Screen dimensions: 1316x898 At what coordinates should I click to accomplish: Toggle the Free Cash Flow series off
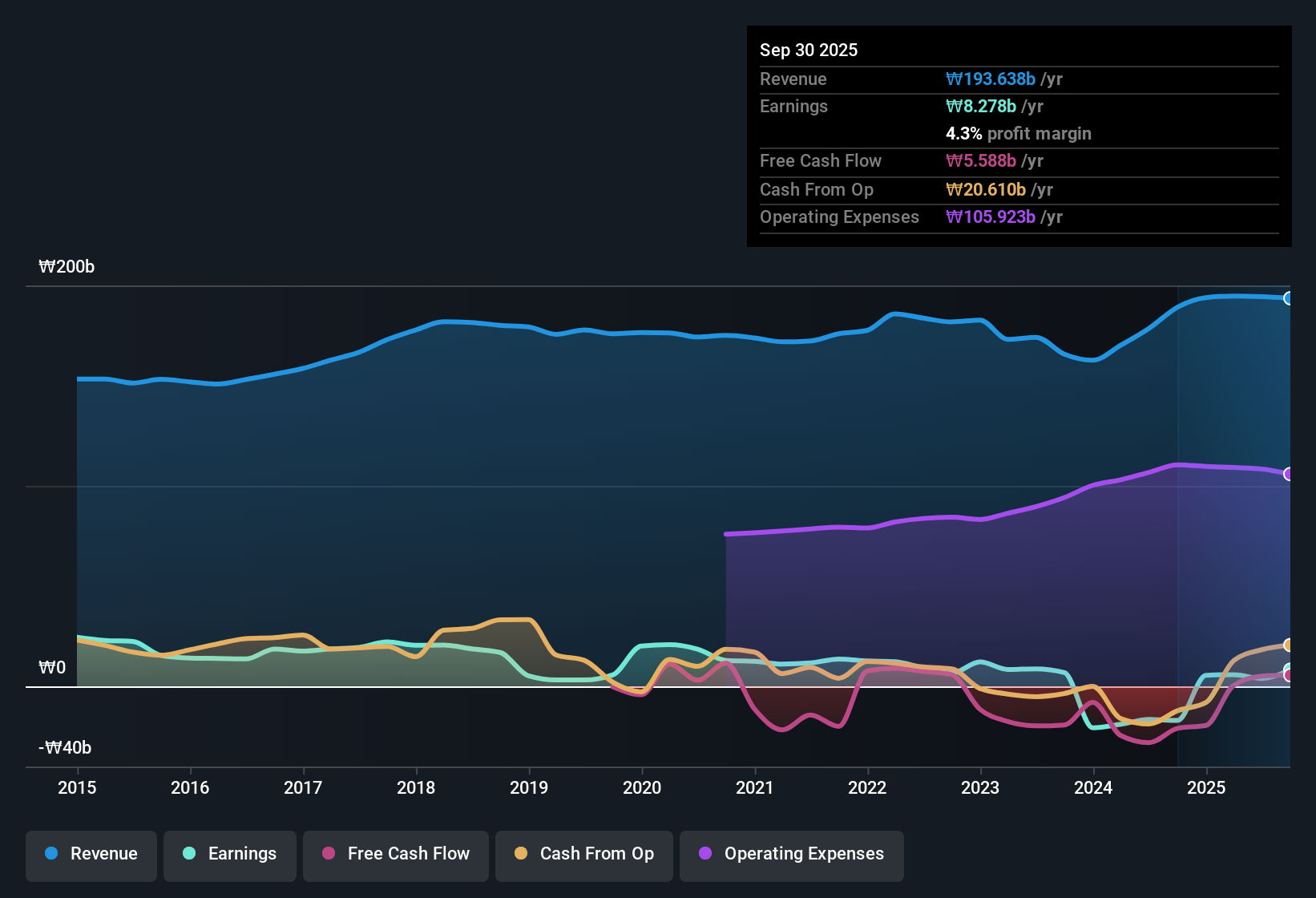(395, 854)
